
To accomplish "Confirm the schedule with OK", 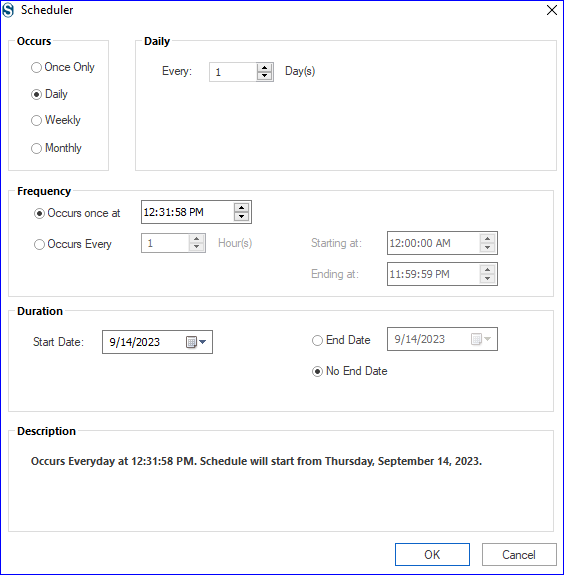I will pyautogui.click(x=432, y=554).
